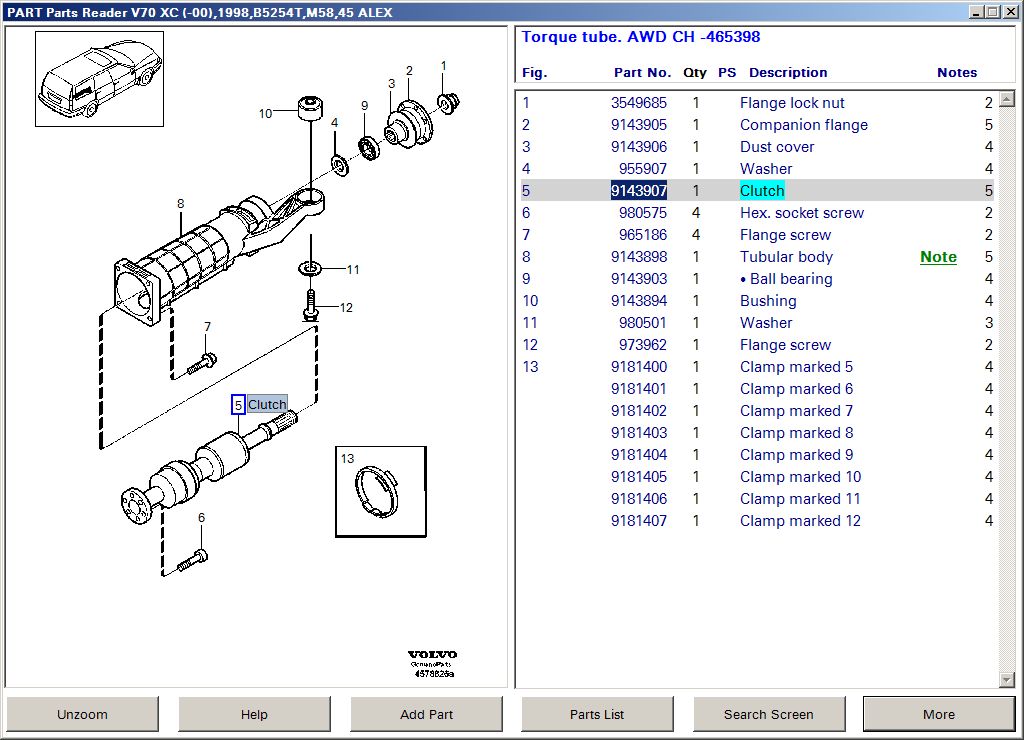Screen dimensions: 1024x740
Task: Click the Notes column header
Action: (957, 72)
